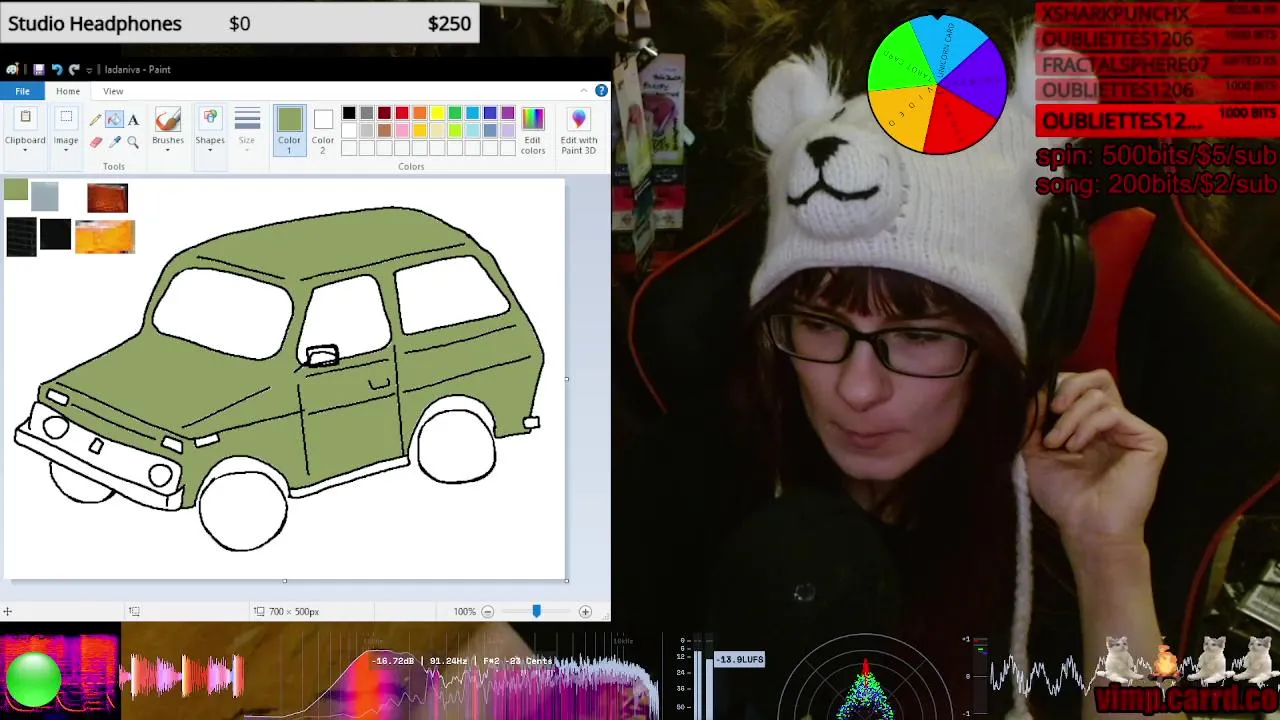Pick the gray palette swatch
The width and height of the screenshot is (1280, 720).
tap(367, 113)
